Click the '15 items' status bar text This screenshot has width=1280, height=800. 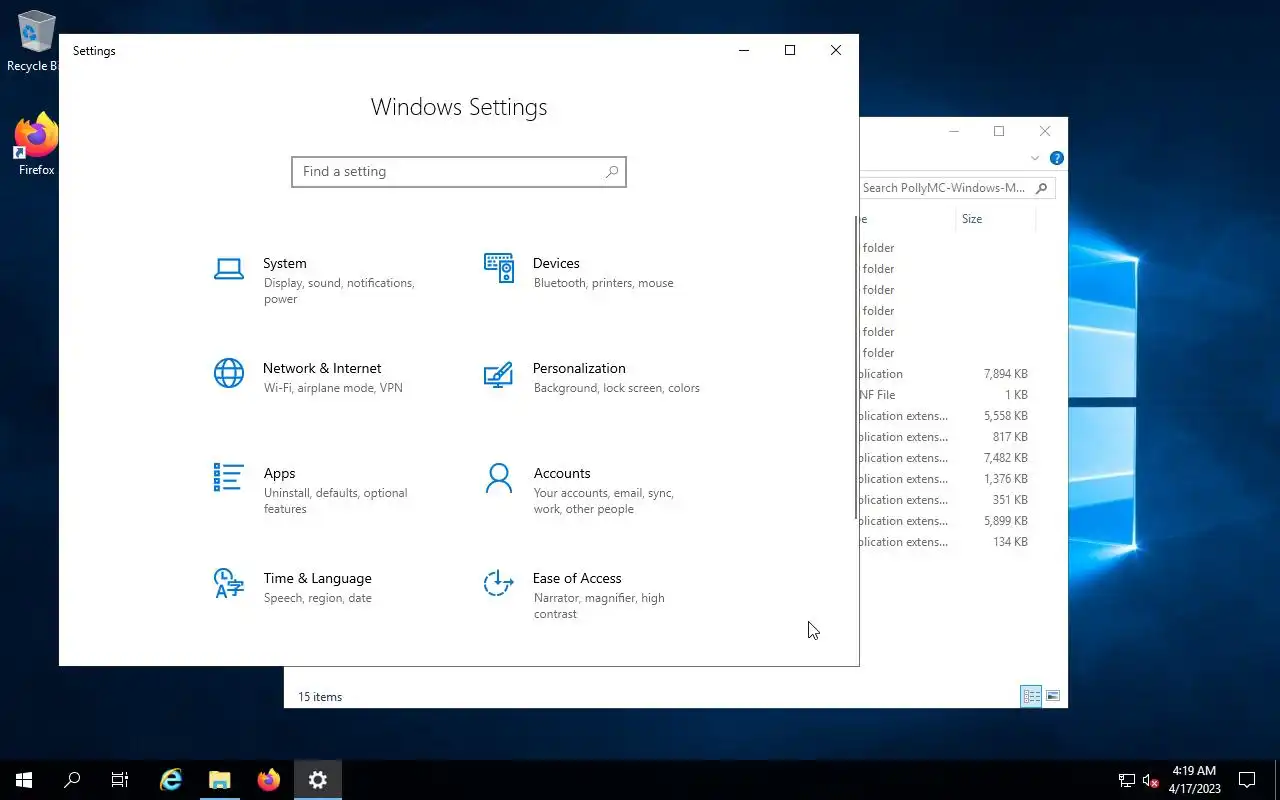point(320,697)
